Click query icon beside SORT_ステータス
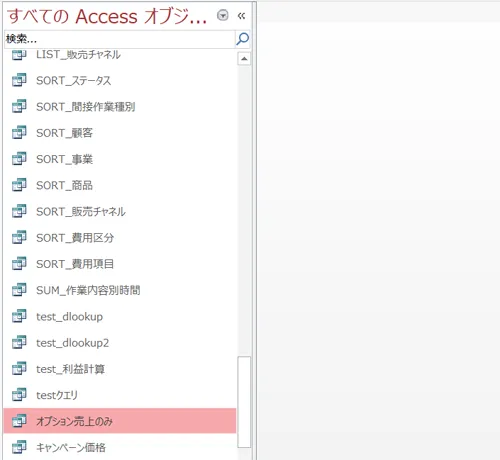Screen dimensions: 500x460 (19, 80)
